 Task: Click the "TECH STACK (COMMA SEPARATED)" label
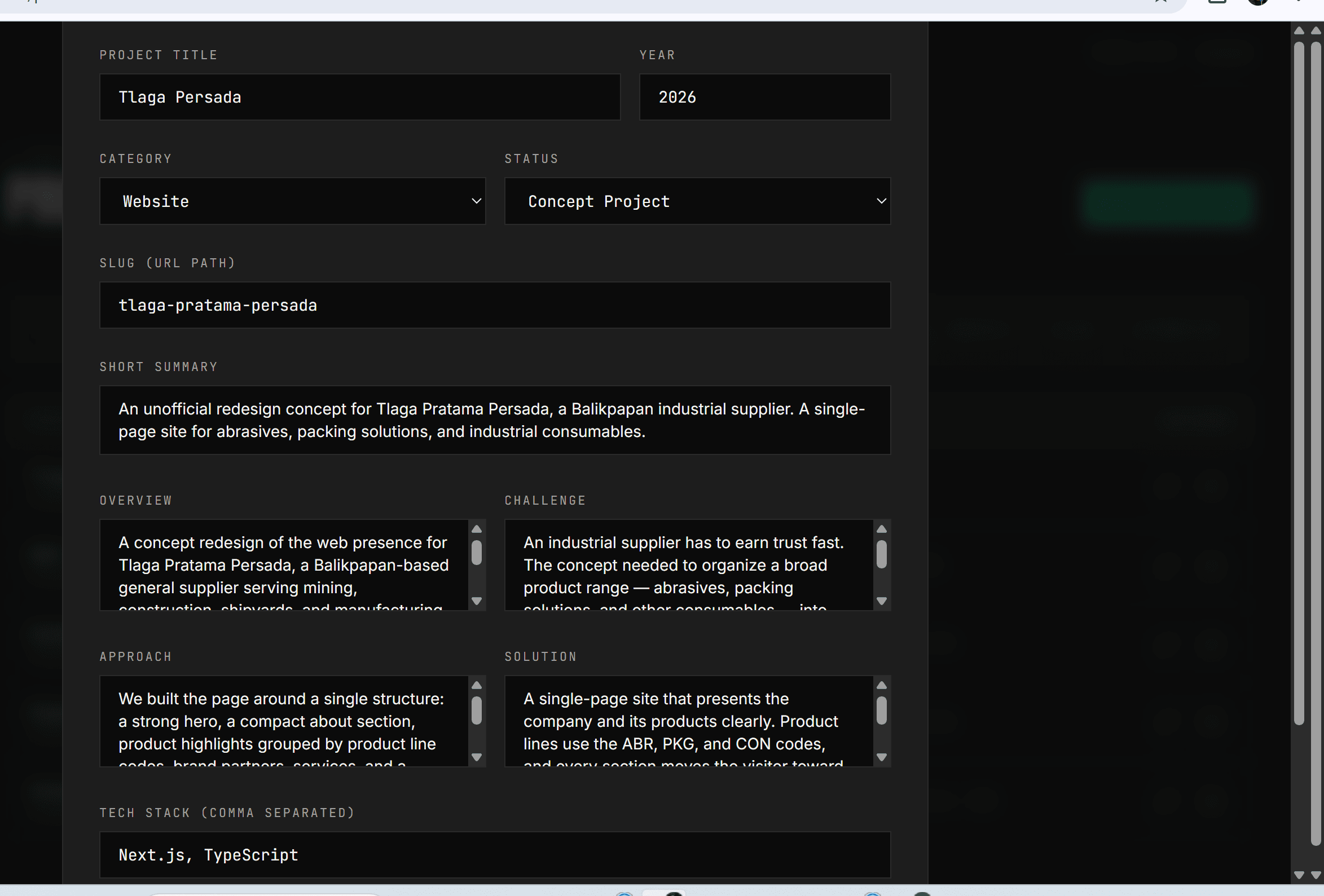tap(227, 813)
